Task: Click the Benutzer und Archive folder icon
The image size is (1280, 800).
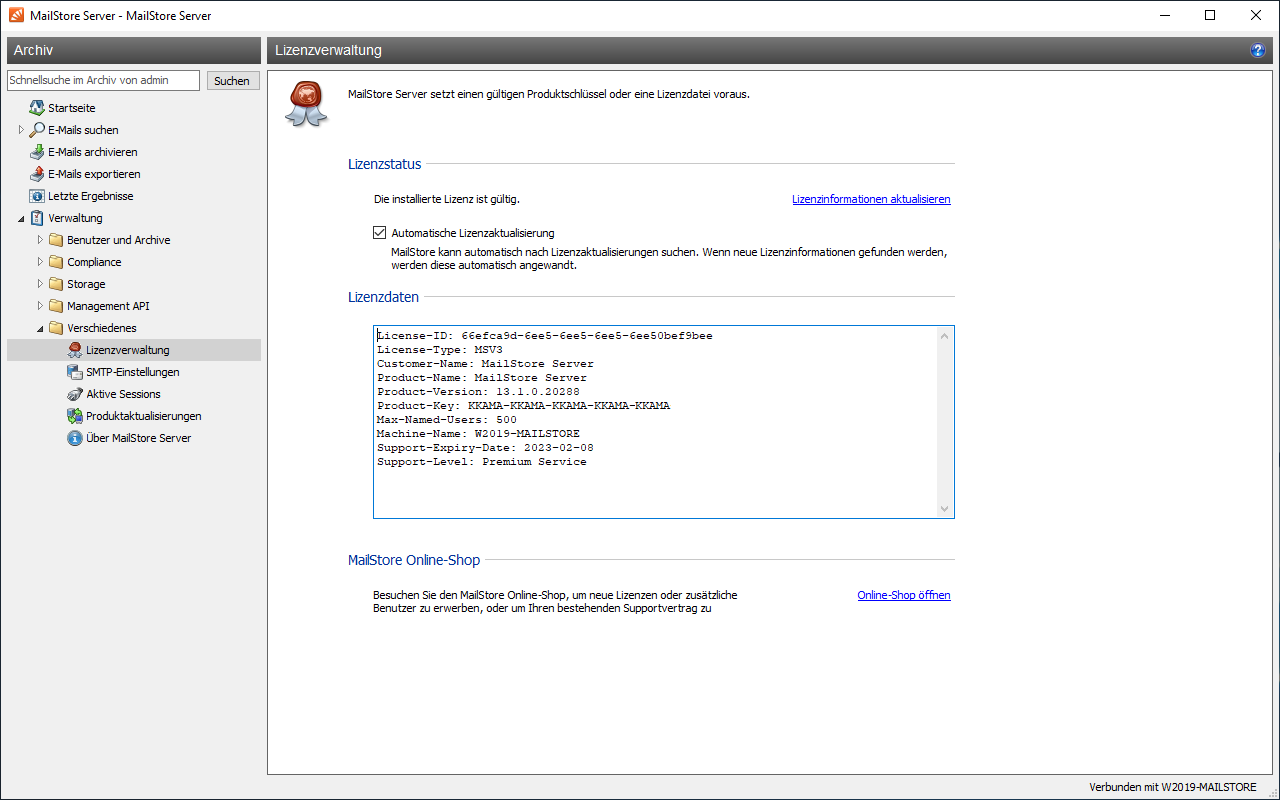Action: coord(56,240)
